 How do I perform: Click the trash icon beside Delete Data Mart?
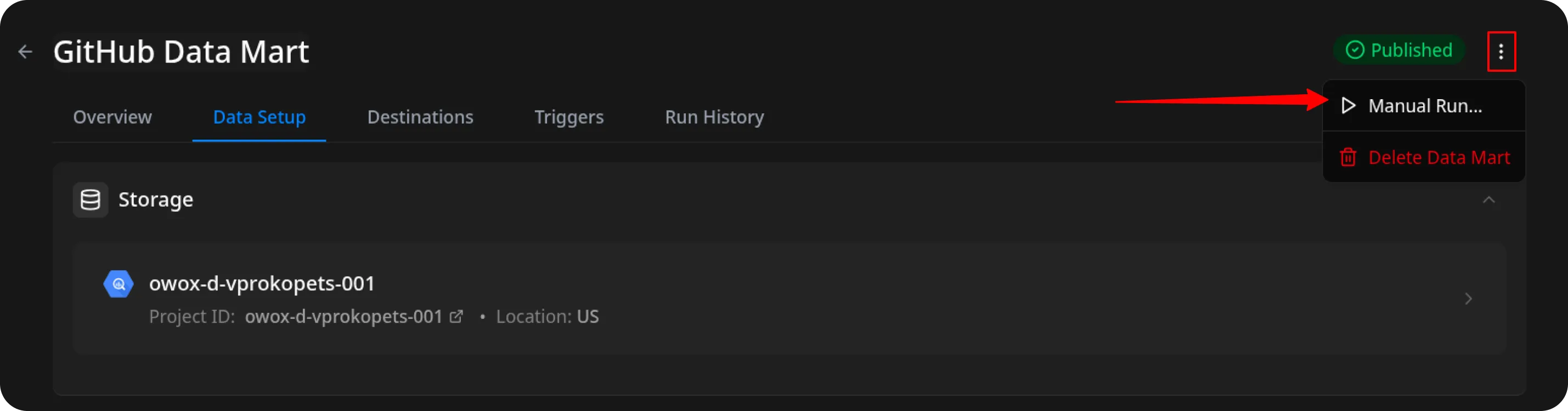coord(1349,157)
